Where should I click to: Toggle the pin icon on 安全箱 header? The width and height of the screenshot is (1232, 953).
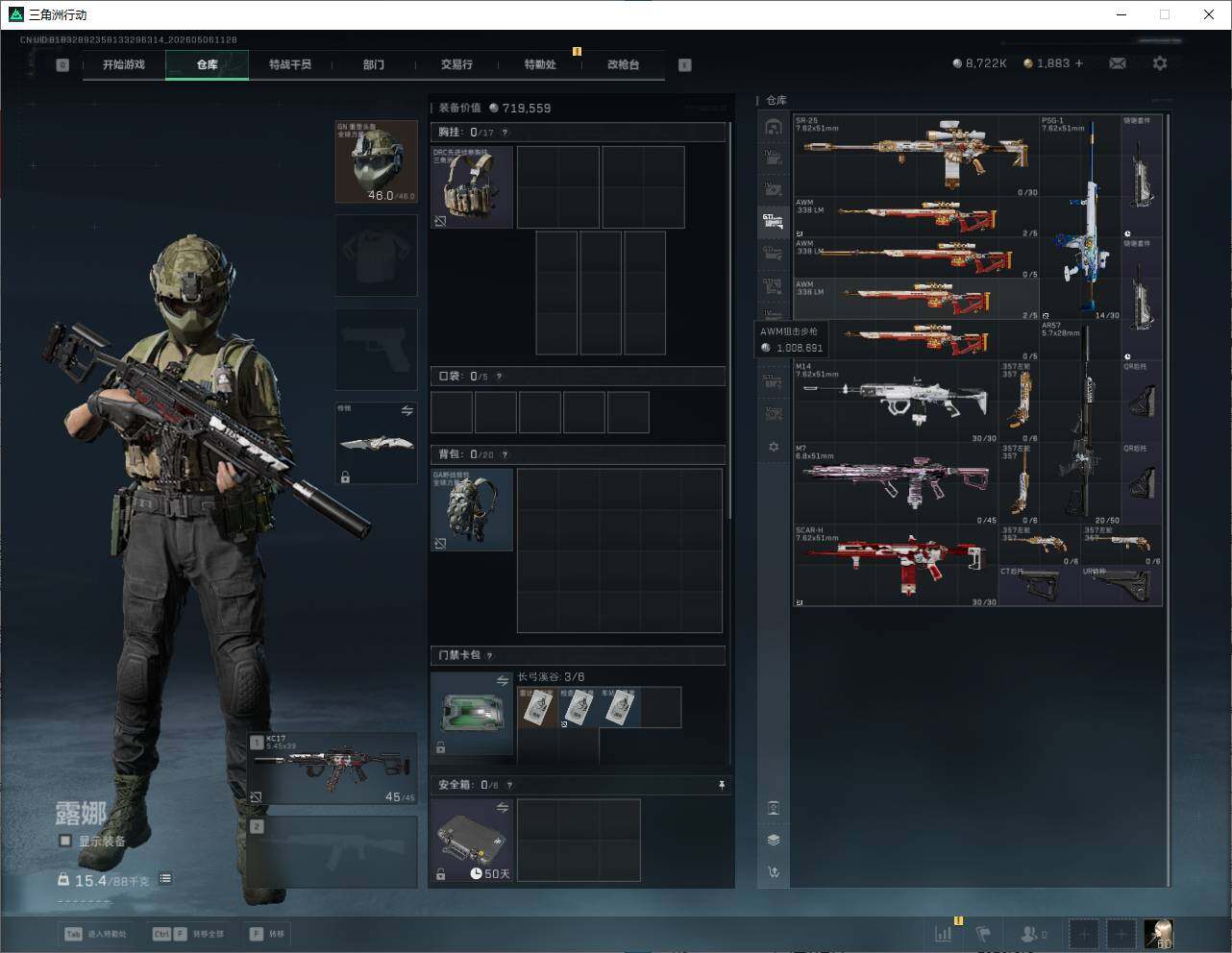tap(722, 785)
